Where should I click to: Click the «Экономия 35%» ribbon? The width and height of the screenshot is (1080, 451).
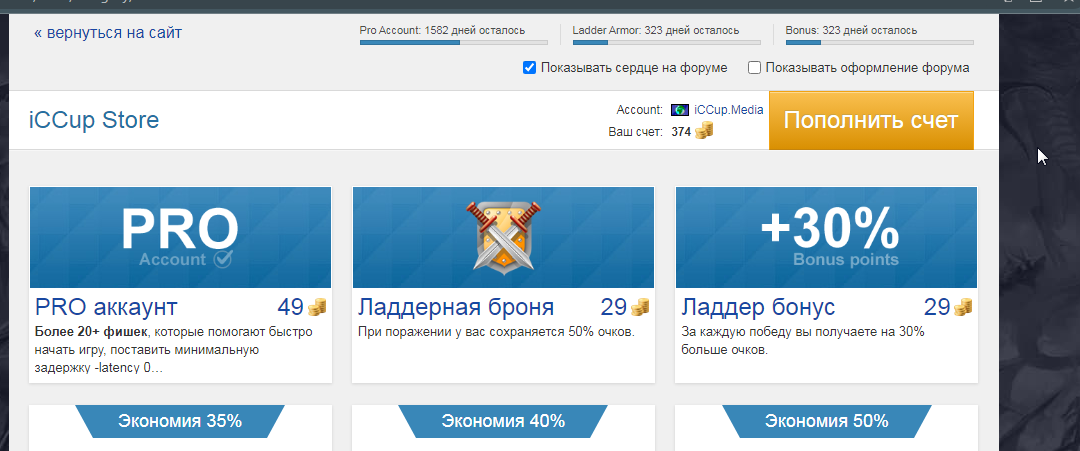180,421
